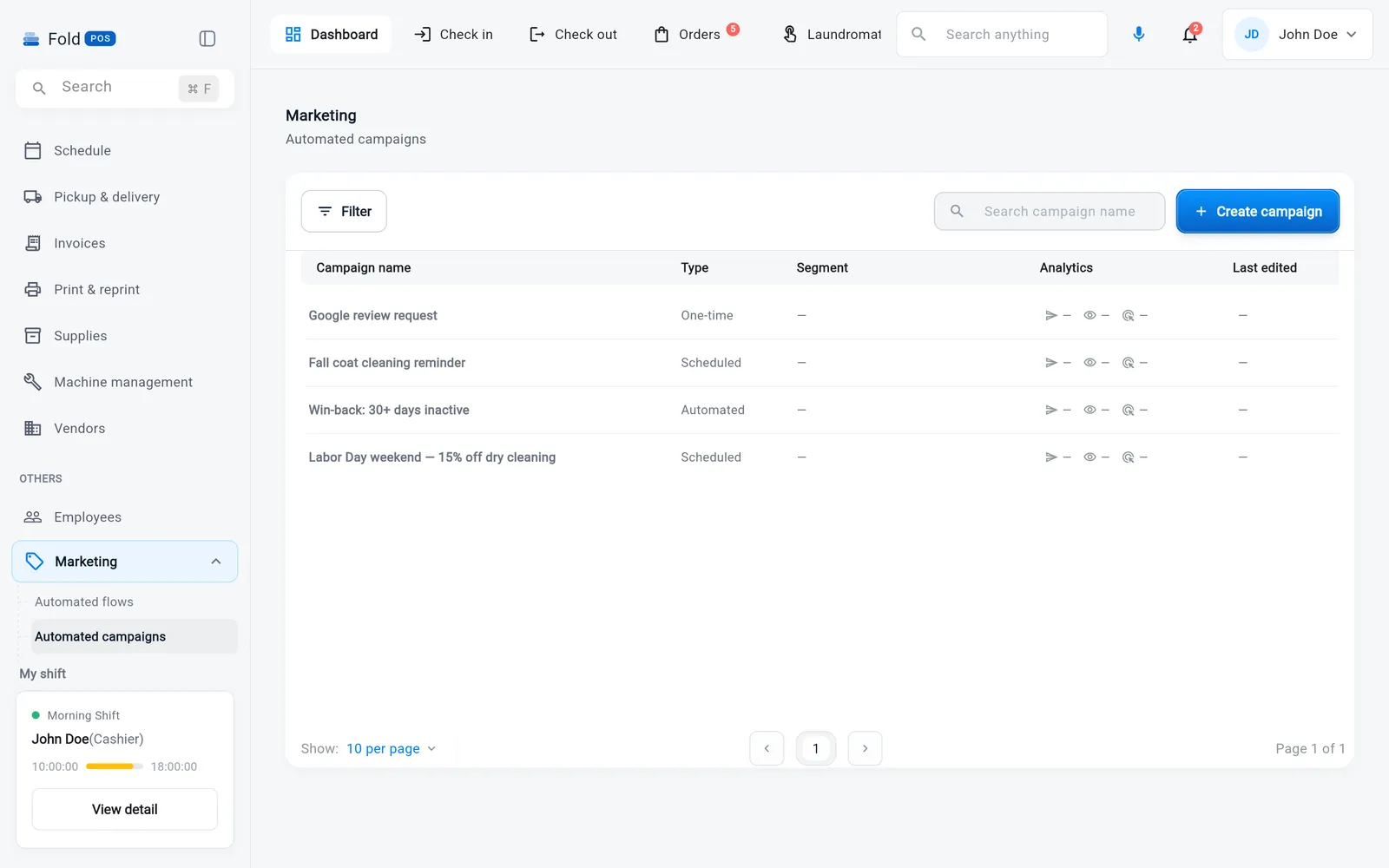
Task: Click the click-rate icon for Win-back campaign
Action: pyautogui.click(x=1128, y=410)
